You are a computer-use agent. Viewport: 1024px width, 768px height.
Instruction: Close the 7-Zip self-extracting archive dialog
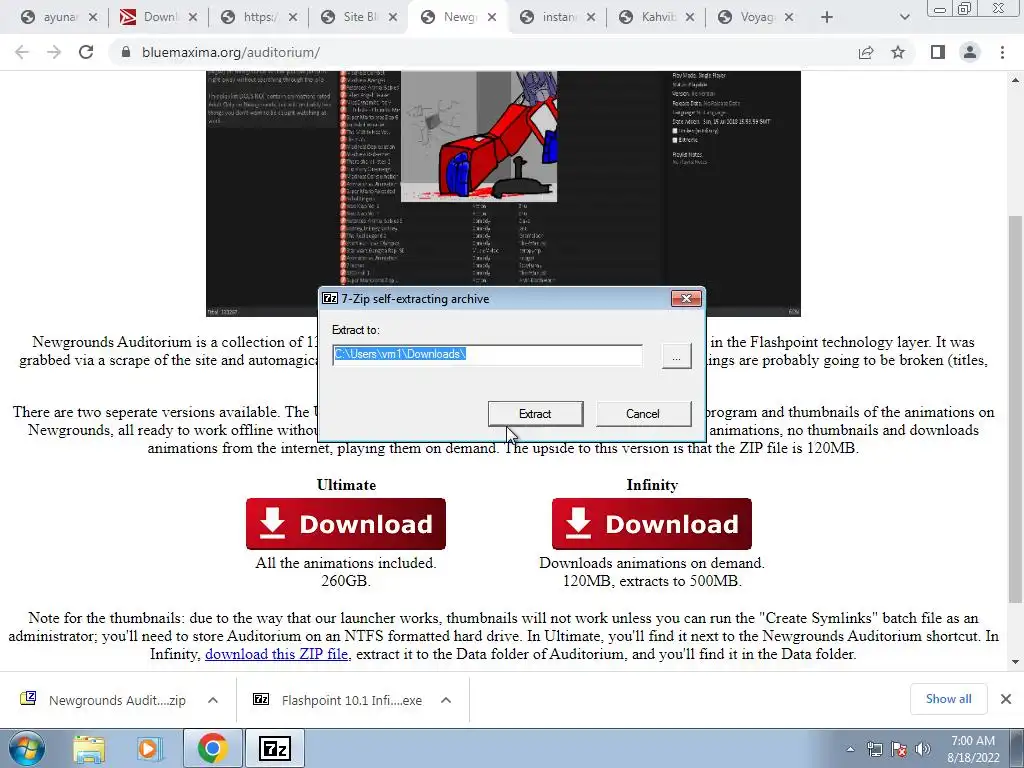pyautogui.click(x=686, y=298)
